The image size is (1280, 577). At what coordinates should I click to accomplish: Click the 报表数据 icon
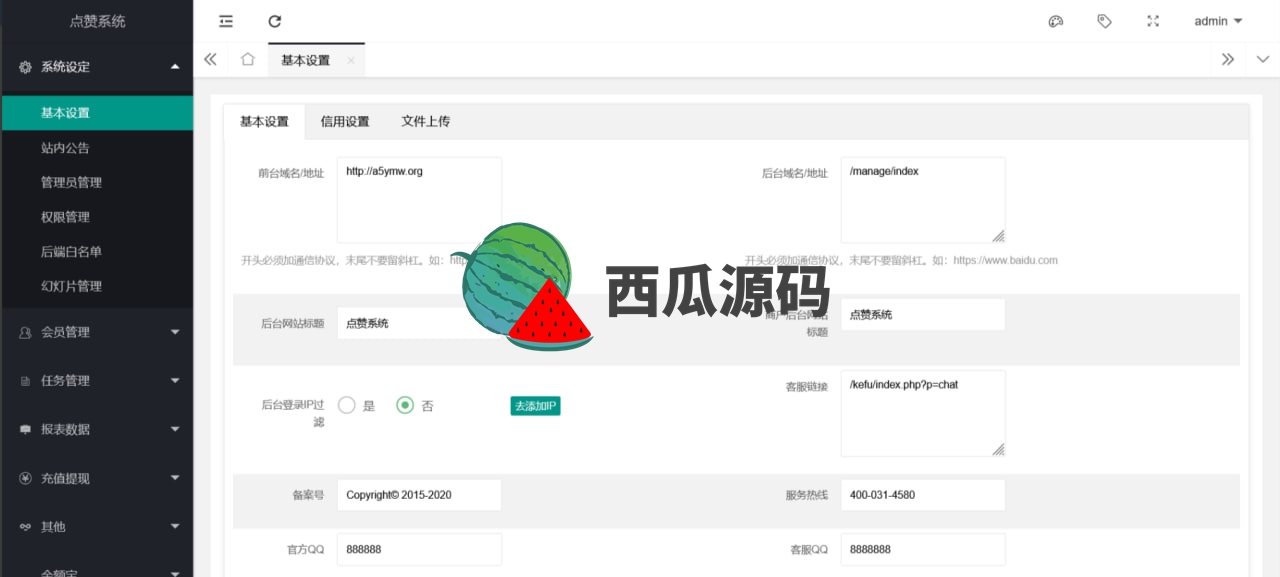click(x=26, y=429)
